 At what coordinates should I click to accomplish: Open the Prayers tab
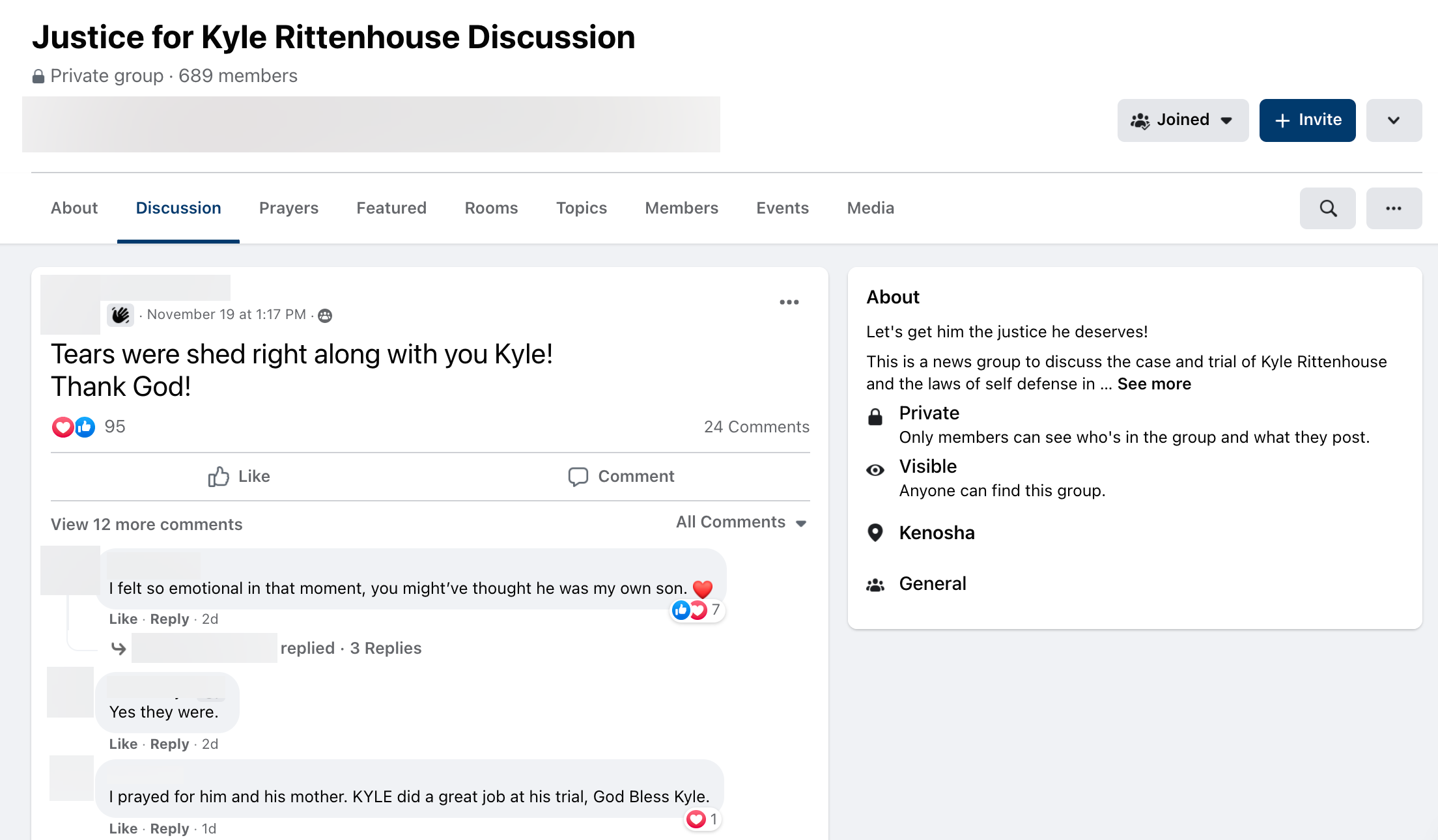[x=289, y=208]
